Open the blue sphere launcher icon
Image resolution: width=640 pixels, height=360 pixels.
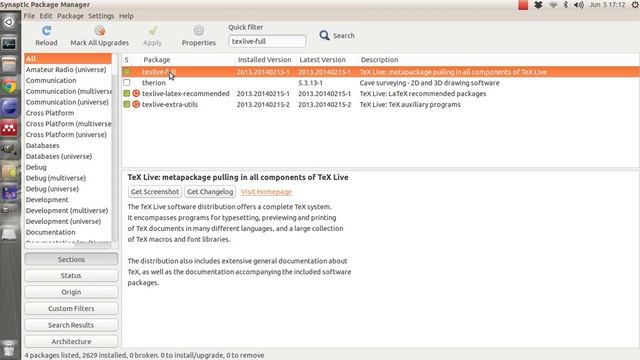(9, 107)
